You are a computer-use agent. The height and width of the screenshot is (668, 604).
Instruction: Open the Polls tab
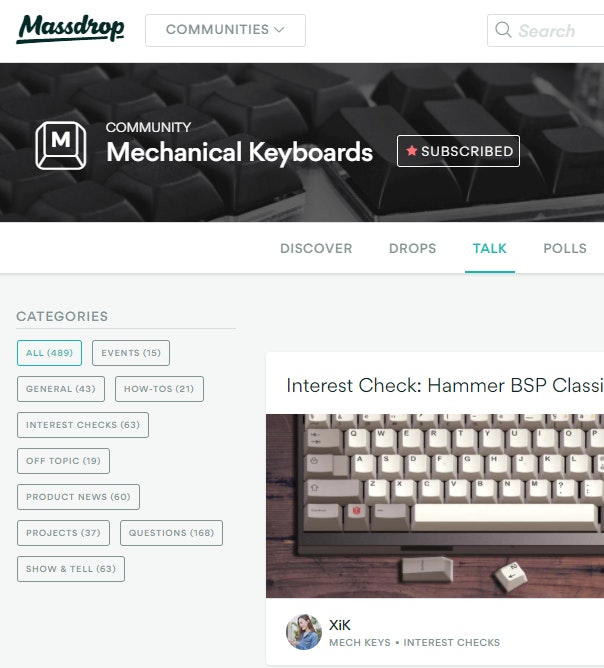pos(565,248)
